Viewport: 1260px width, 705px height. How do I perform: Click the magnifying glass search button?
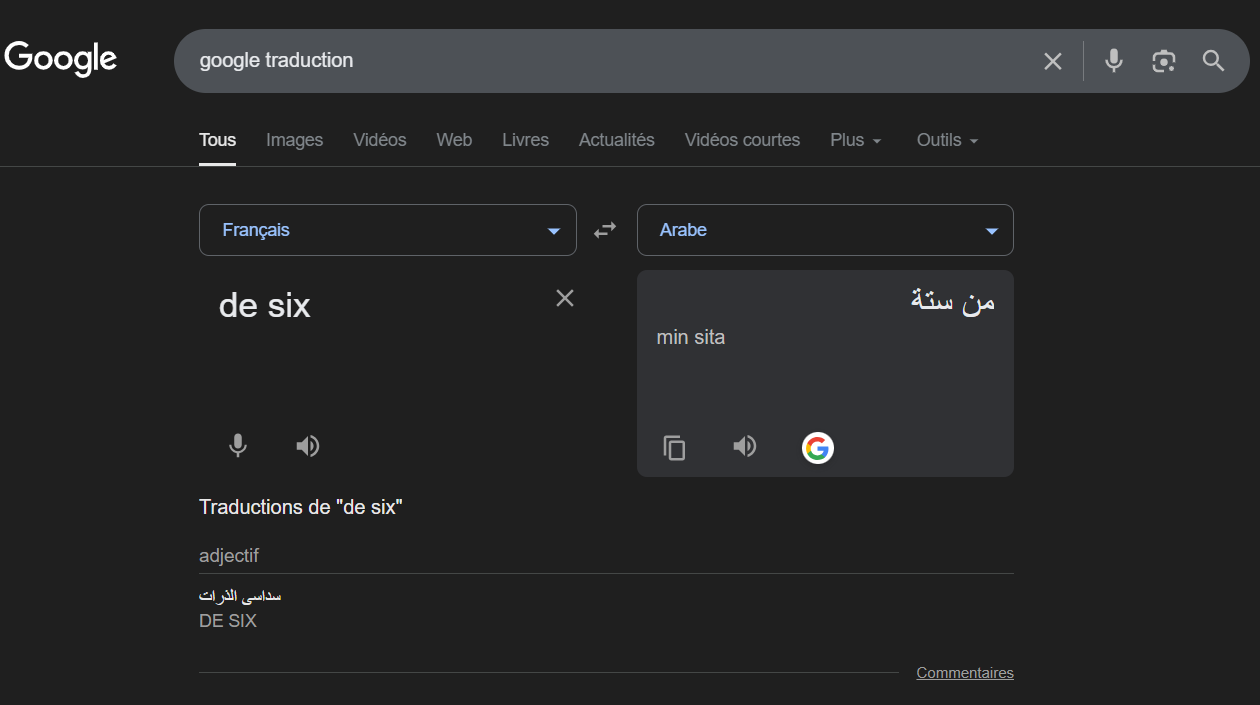[x=1213, y=61]
